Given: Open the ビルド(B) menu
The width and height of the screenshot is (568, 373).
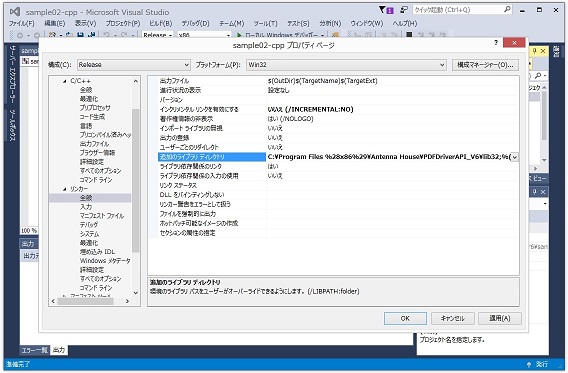Looking at the screenshot, I should pos(160,23).
